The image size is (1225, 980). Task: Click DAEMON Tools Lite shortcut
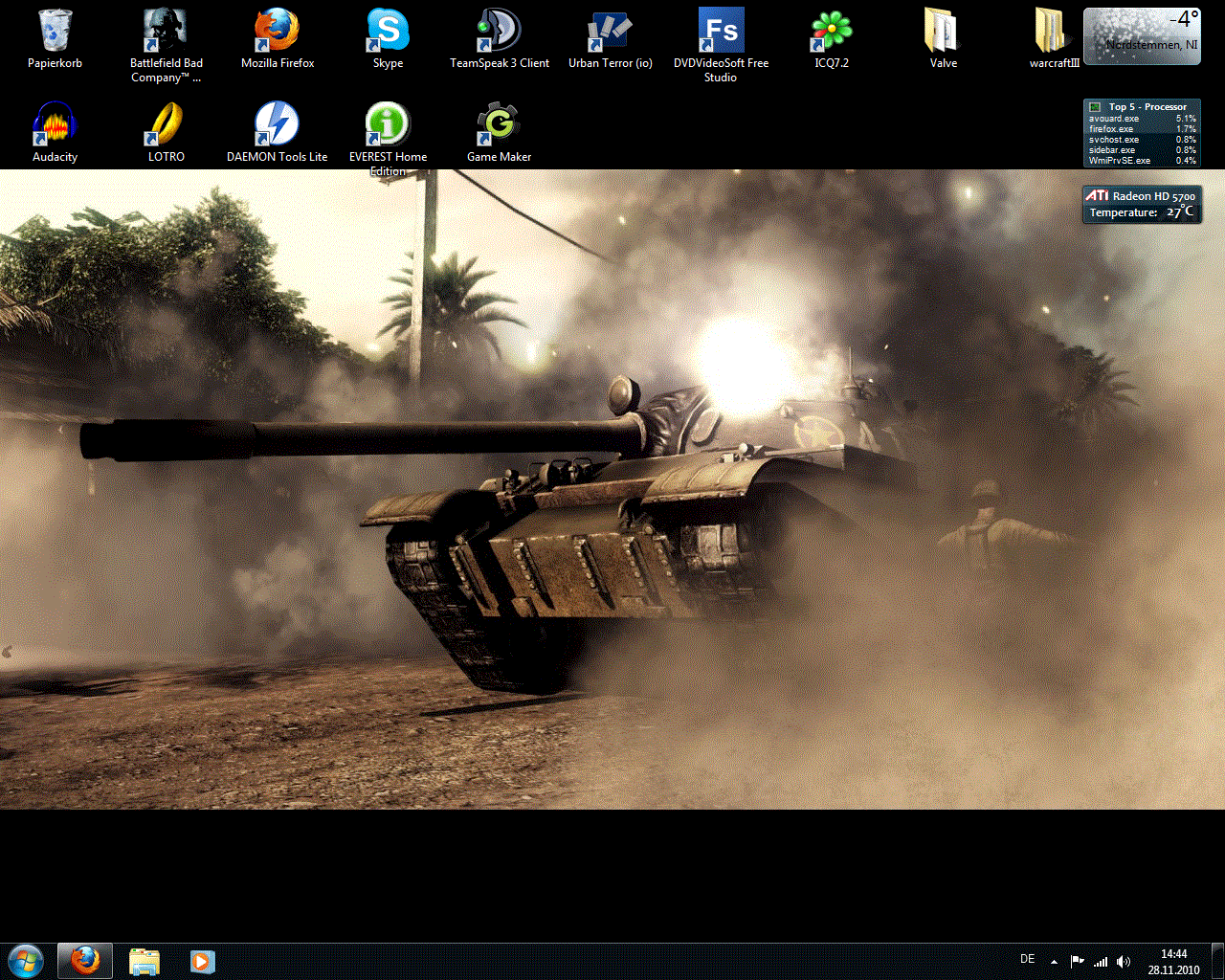point(278,132)
